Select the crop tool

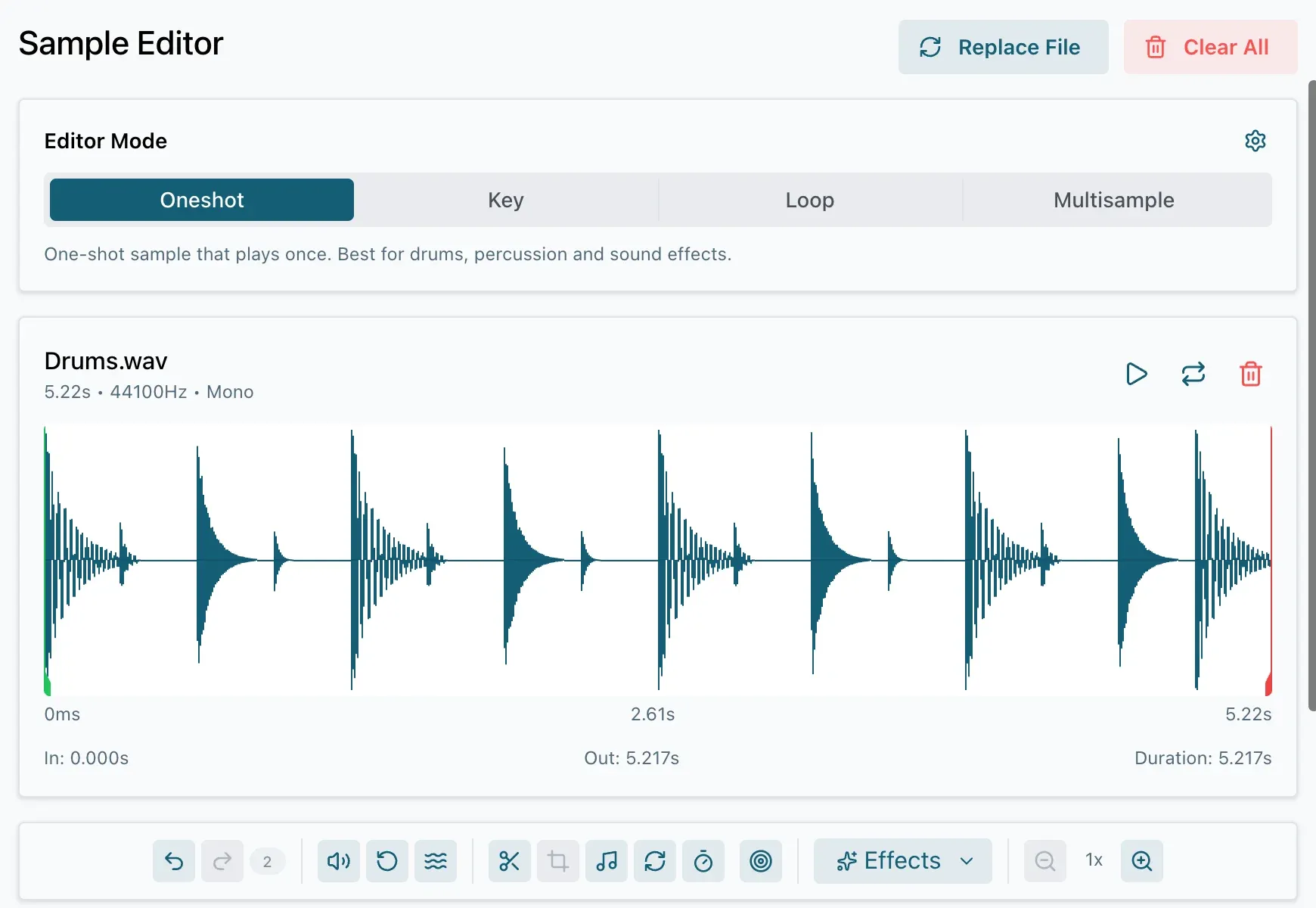tap(558, 861)
